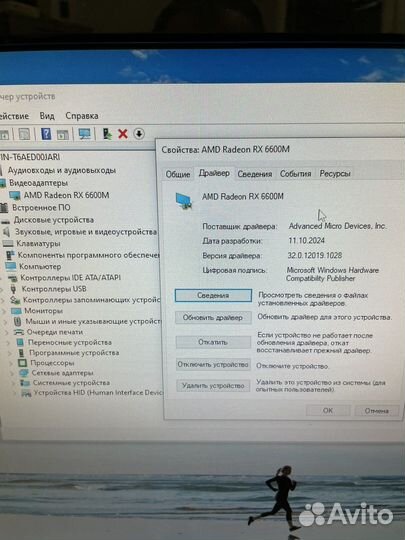
Task: Select Аудиовходы и аудиовыходы category
Action: (62, 170)
